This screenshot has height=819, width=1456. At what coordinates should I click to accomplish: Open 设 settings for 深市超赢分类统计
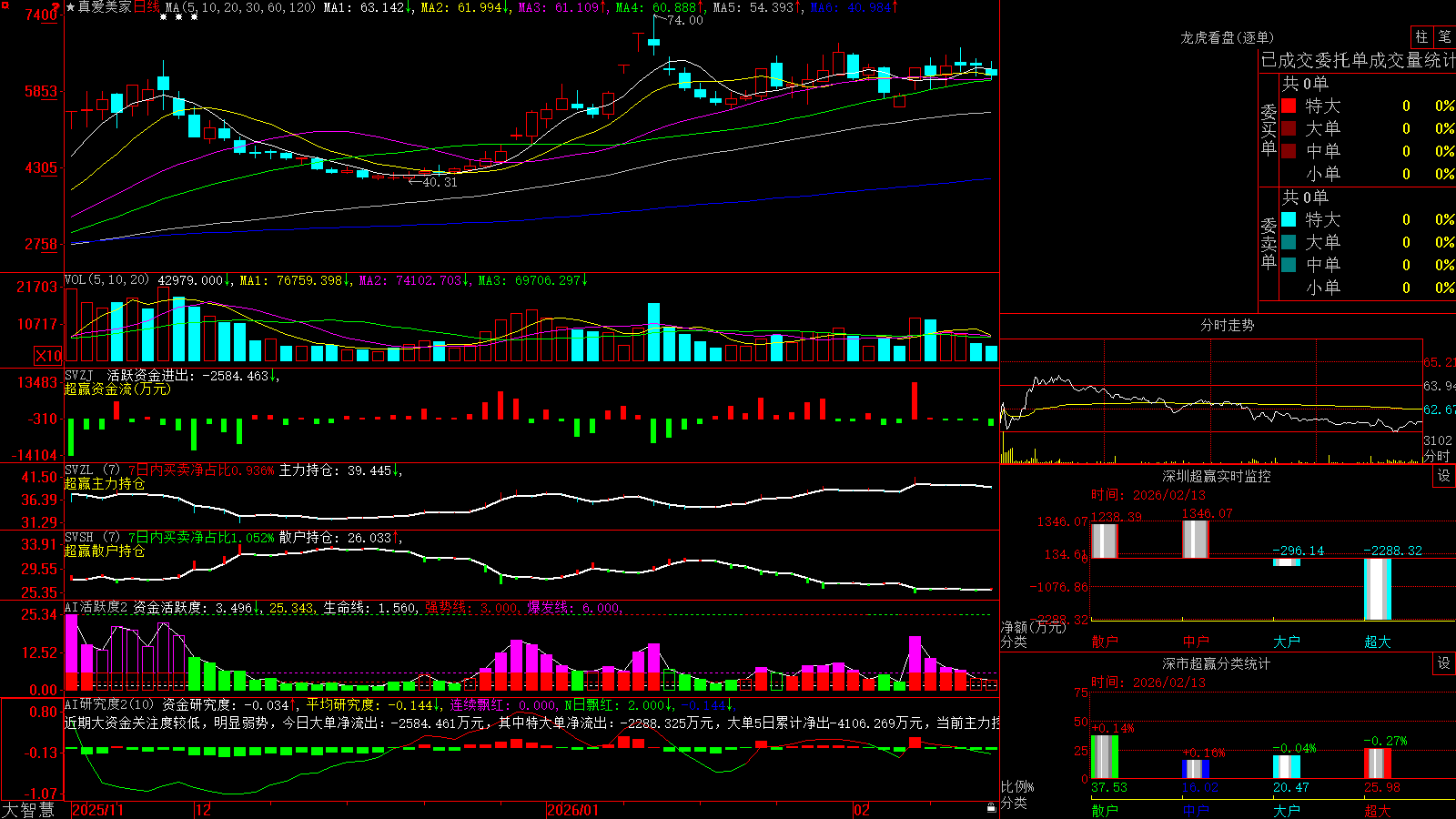click(1444, 663)
